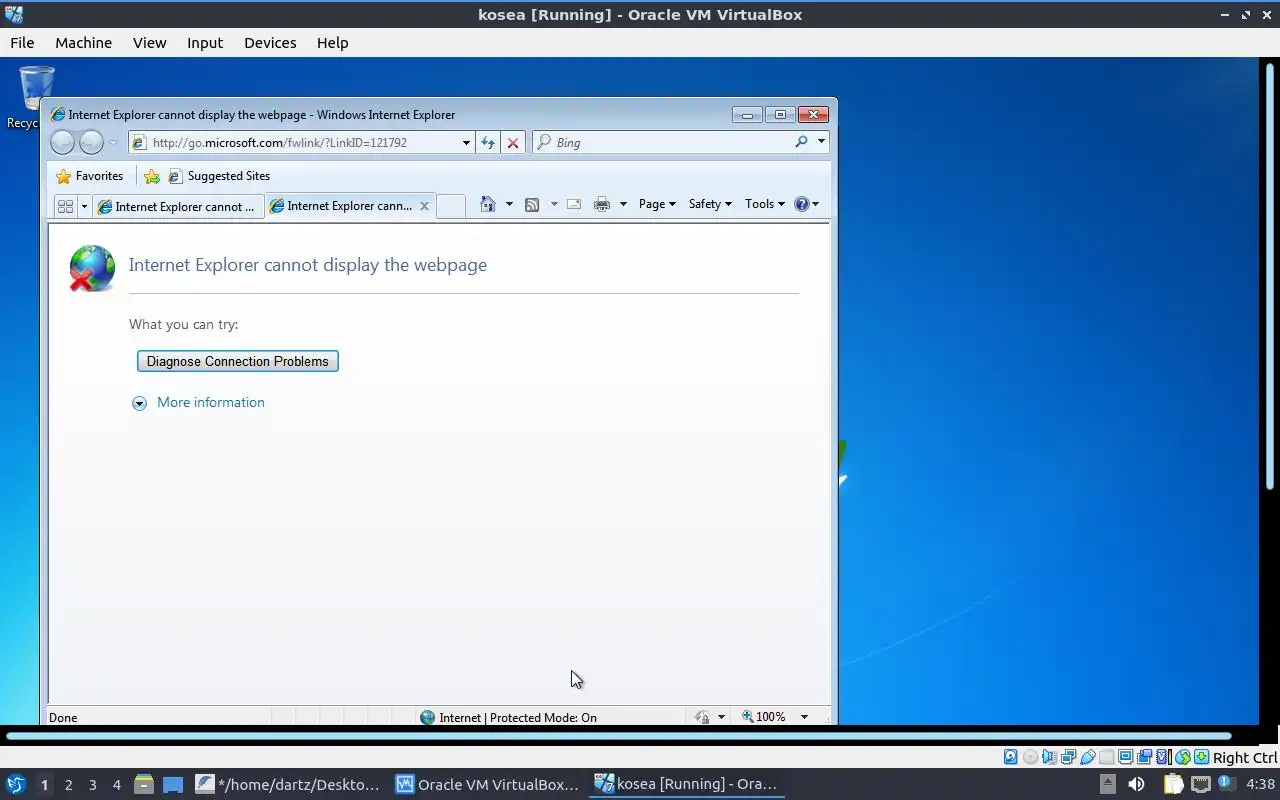
Task: Click the VirtualBox mouse integration green icon
Action: click(1182, 757)
